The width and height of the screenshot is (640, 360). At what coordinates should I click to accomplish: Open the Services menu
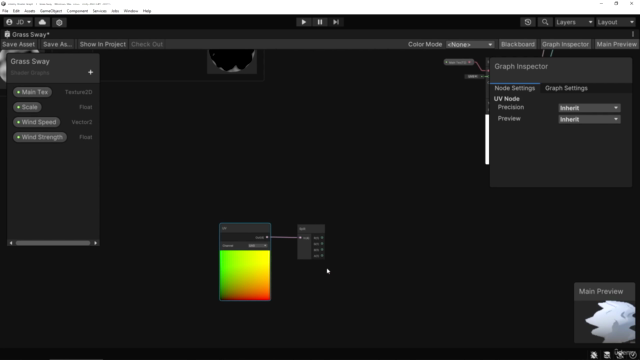click(x=100, y=11)
